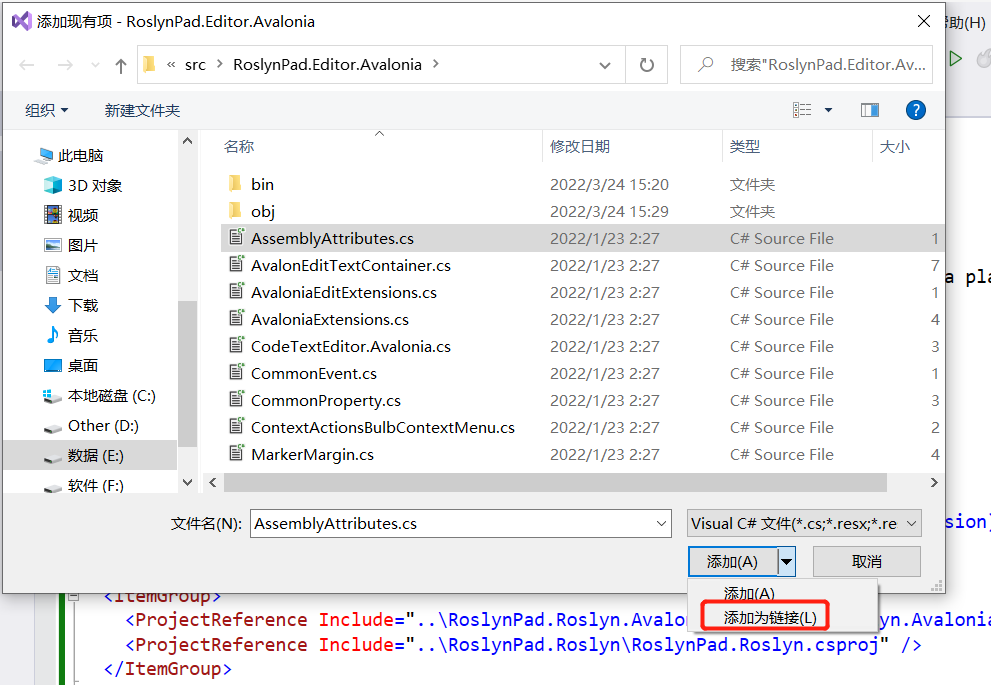
Task: Click the Forward navigation arrow
Action: coord(65,65)
